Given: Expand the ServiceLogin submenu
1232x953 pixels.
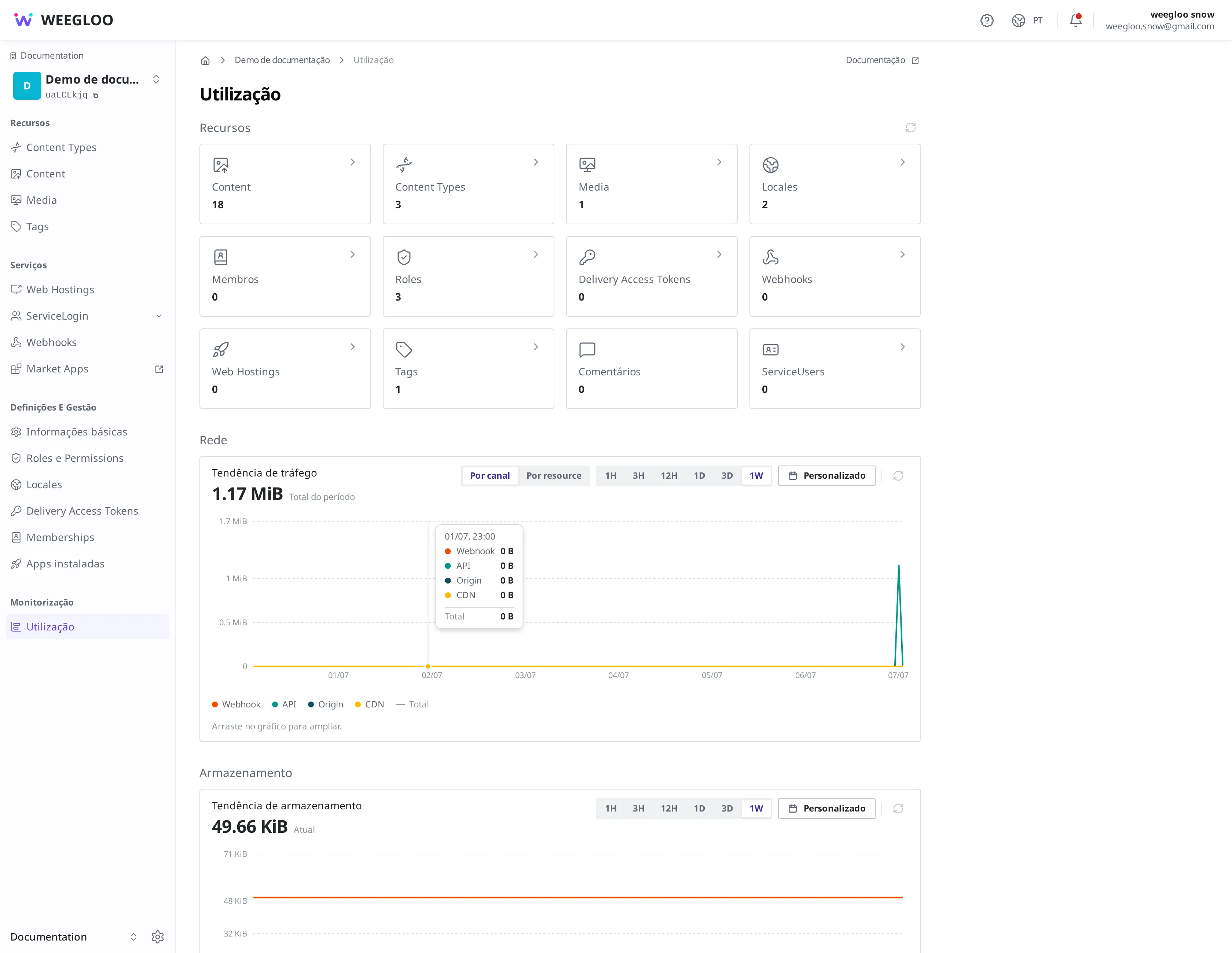Looking at the screenshot, I should pyautogui.click(x=159, y=316).
